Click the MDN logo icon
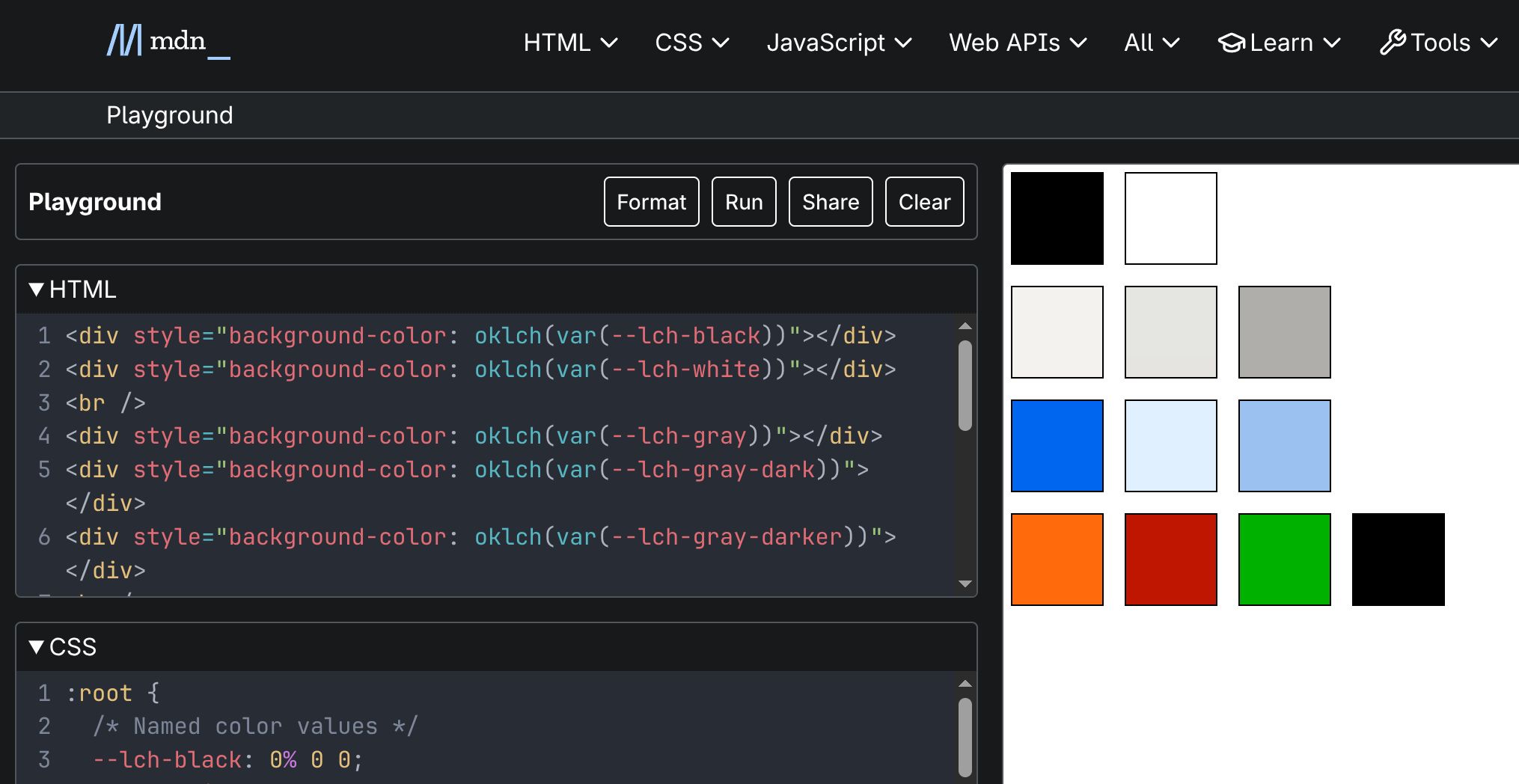Viewport: 1519px width, 784px height. 124,41
